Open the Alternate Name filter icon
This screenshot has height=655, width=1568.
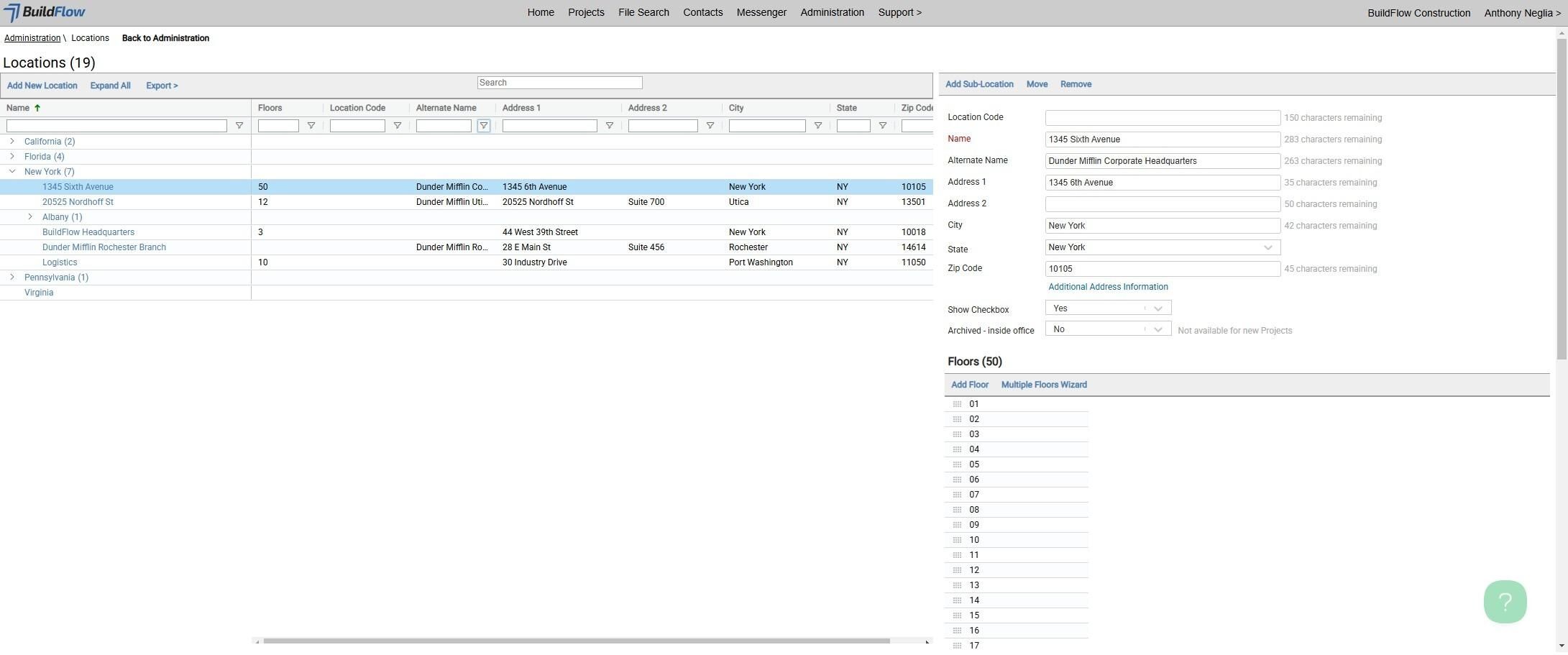(x=484, y=126)
